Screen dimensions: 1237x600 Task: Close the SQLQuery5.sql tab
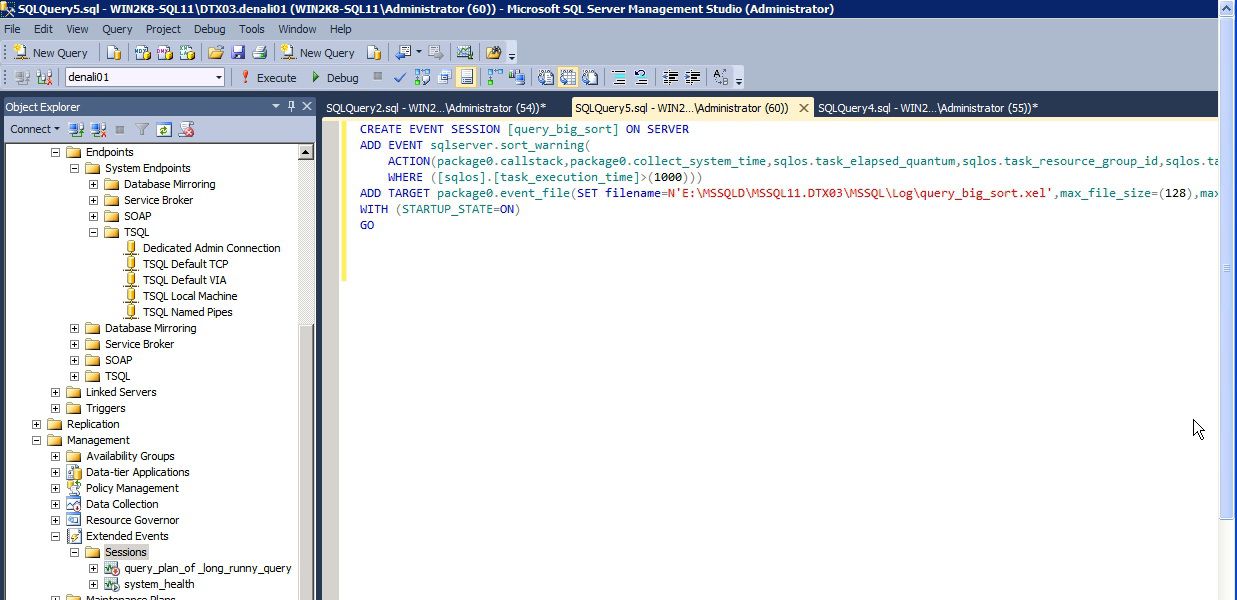(x=803, y=108)
